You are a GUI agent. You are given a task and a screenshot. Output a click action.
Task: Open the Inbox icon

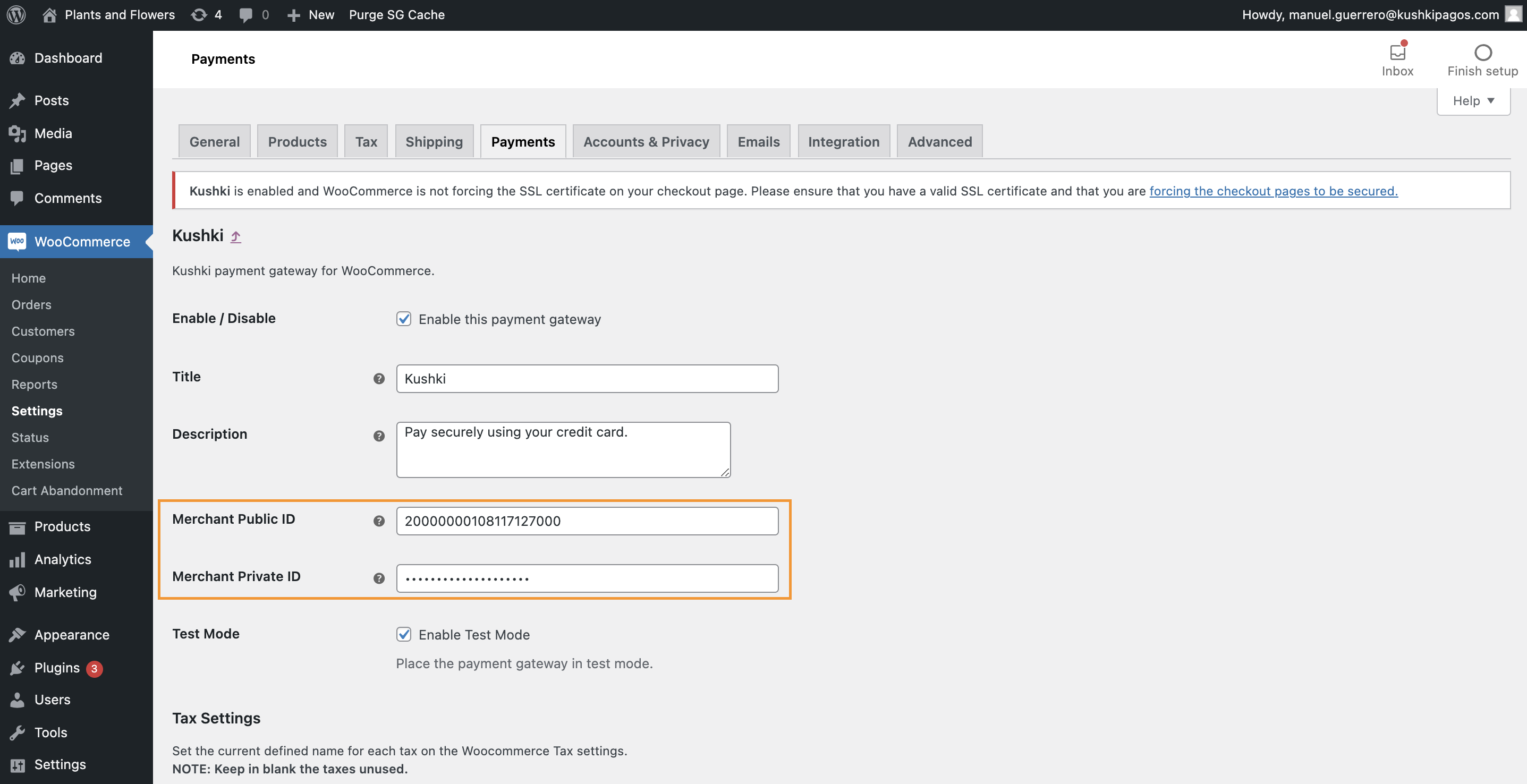(1397, 53)
